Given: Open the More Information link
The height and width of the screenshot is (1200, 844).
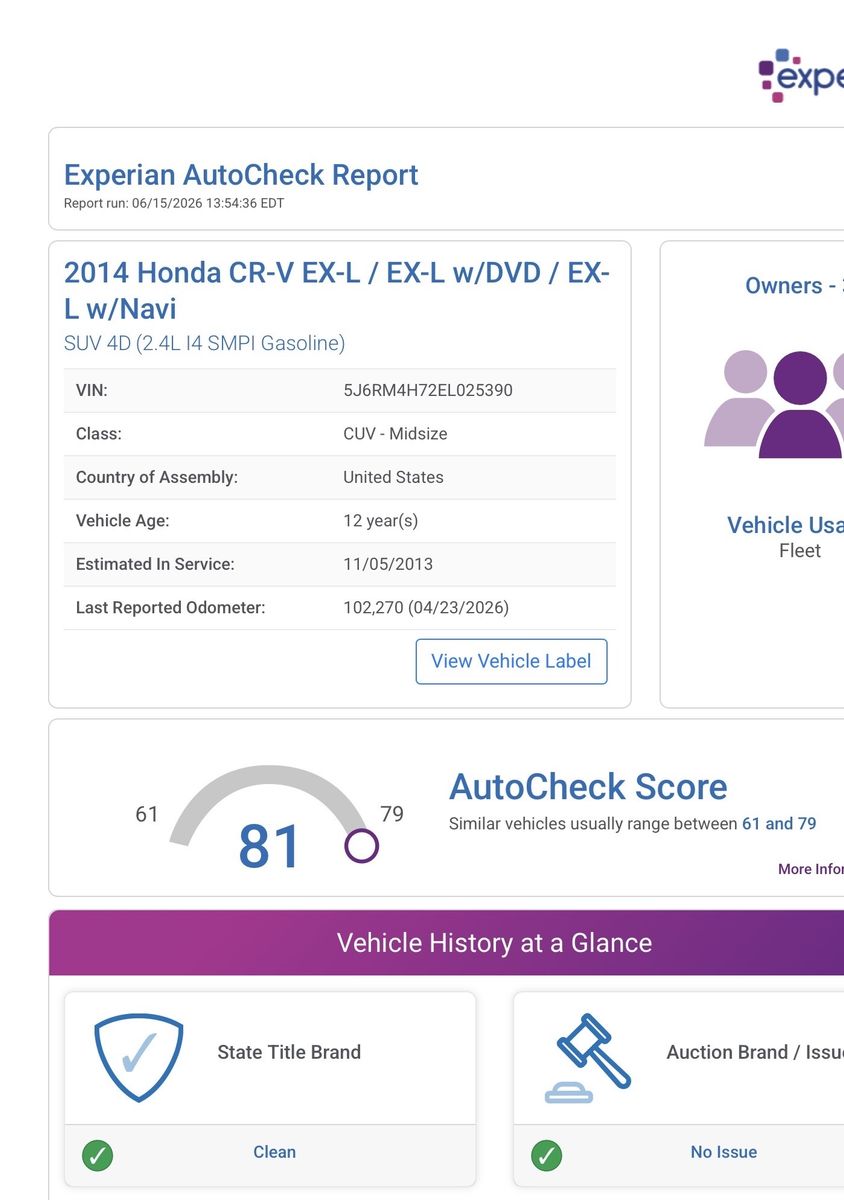Looking at the screenshot, I should pos(811,869).
